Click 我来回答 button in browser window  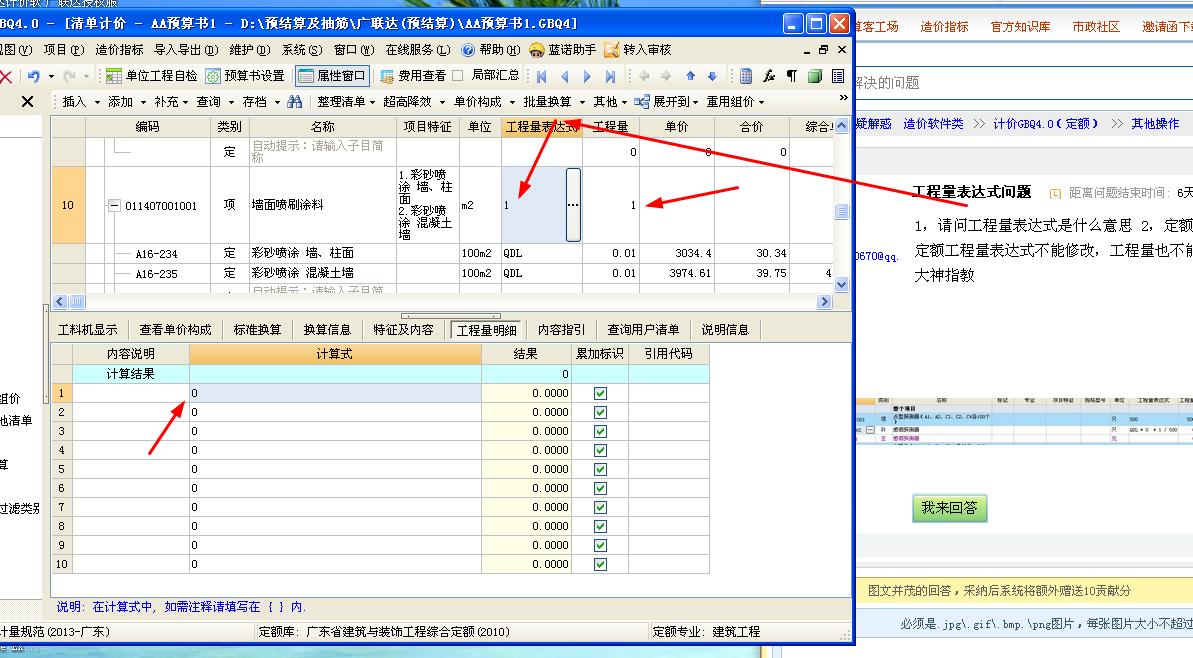[950, 507]
